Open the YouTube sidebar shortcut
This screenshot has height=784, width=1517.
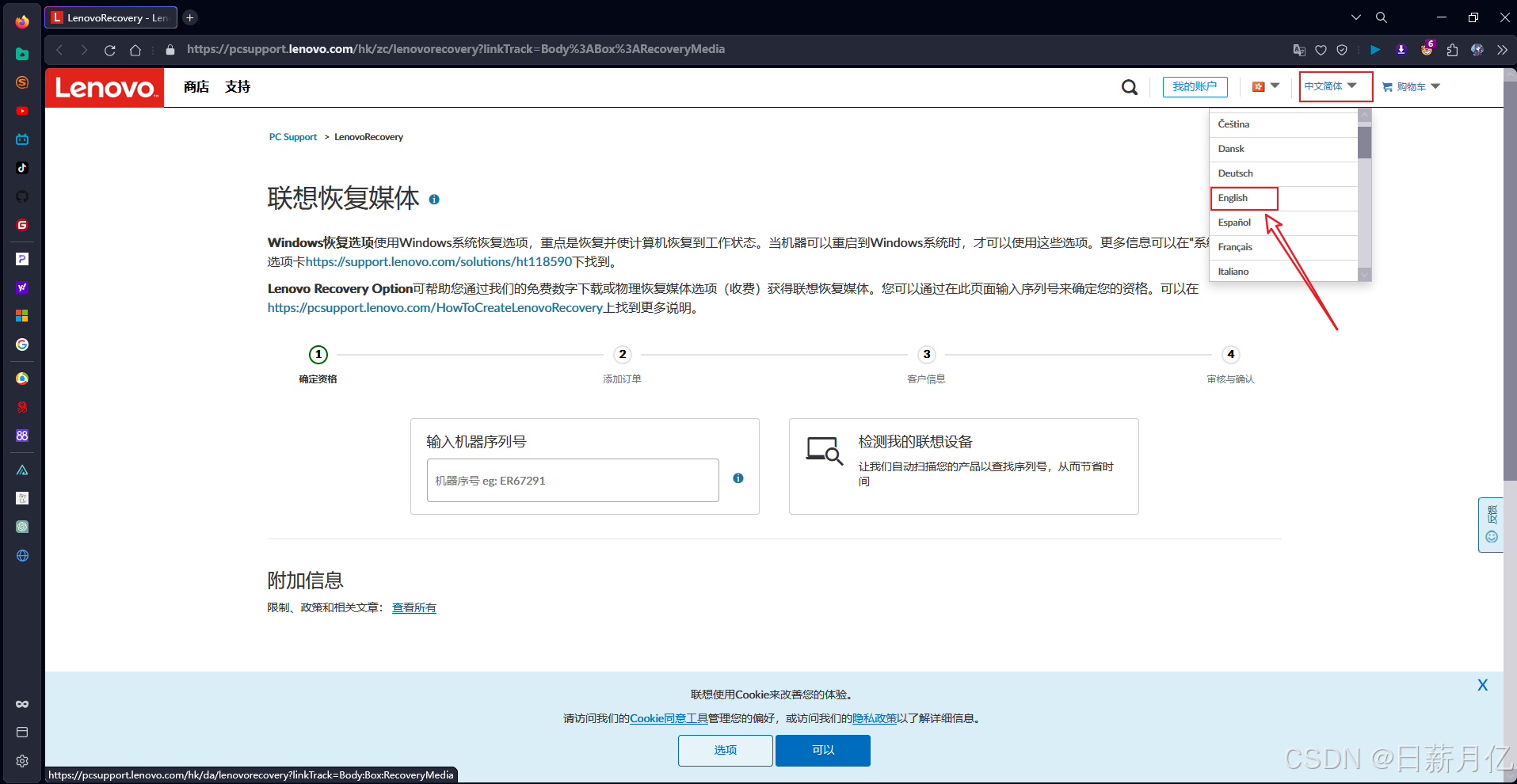click(22, 111)
